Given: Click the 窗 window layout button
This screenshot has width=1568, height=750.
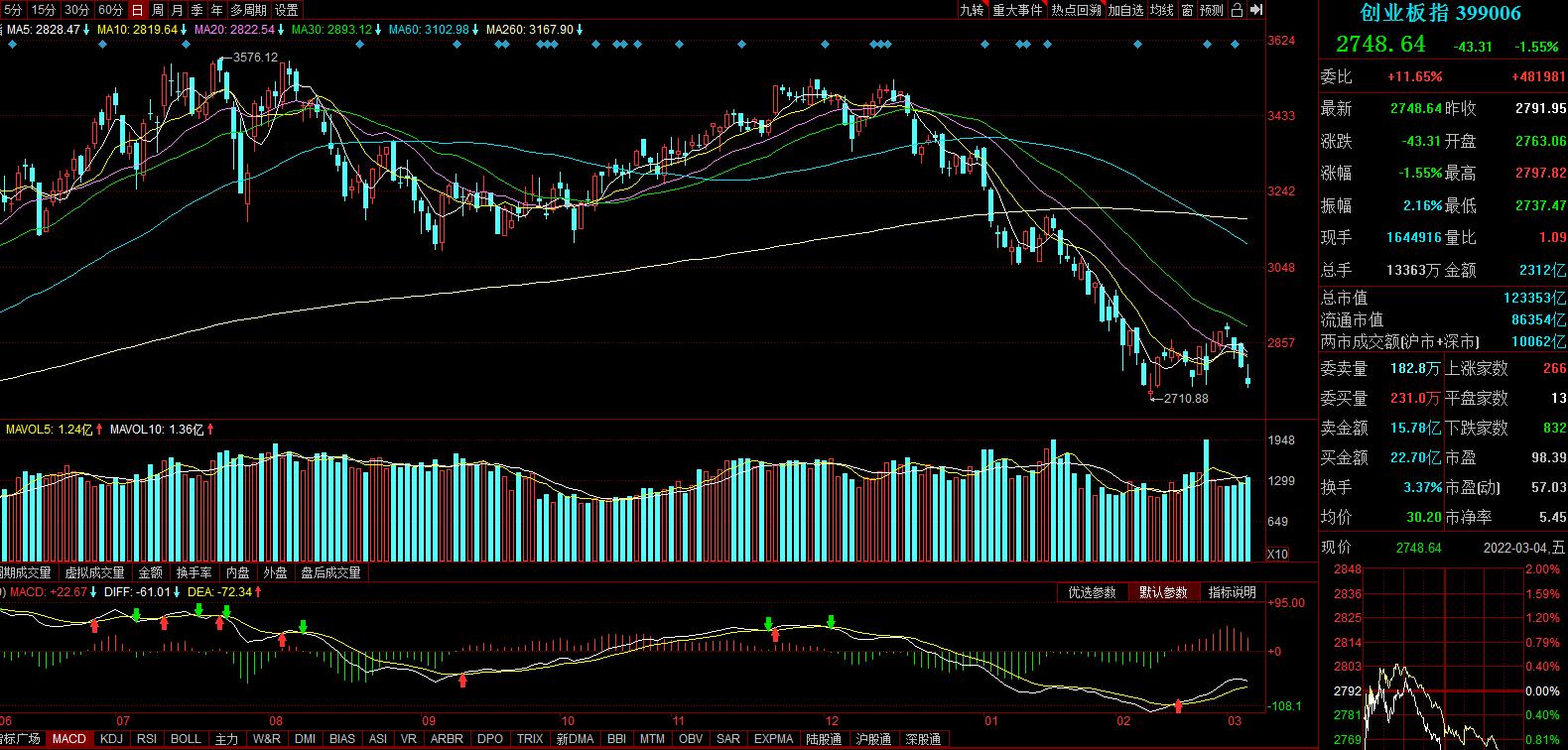Looking at the screenshot, I should coord(1187,10).
